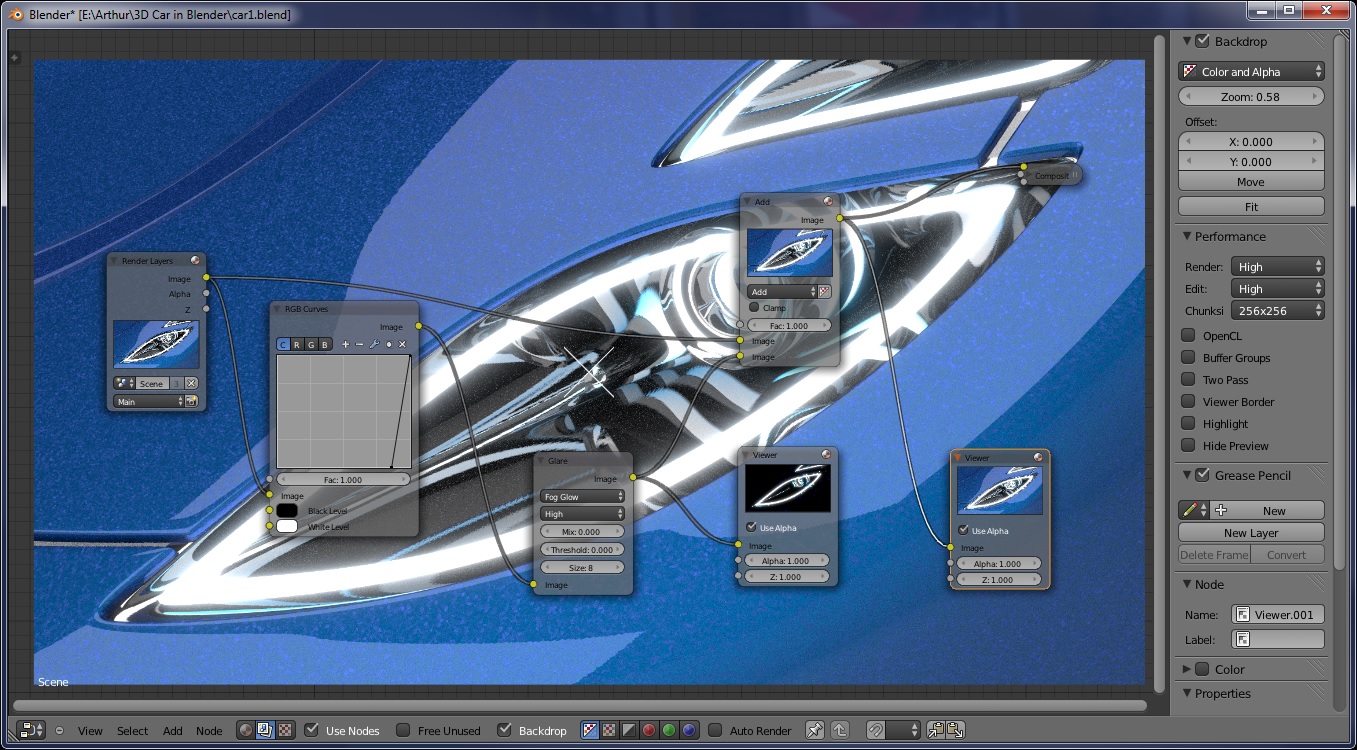Open the Render quality High dropdown

click(1277, 267)
